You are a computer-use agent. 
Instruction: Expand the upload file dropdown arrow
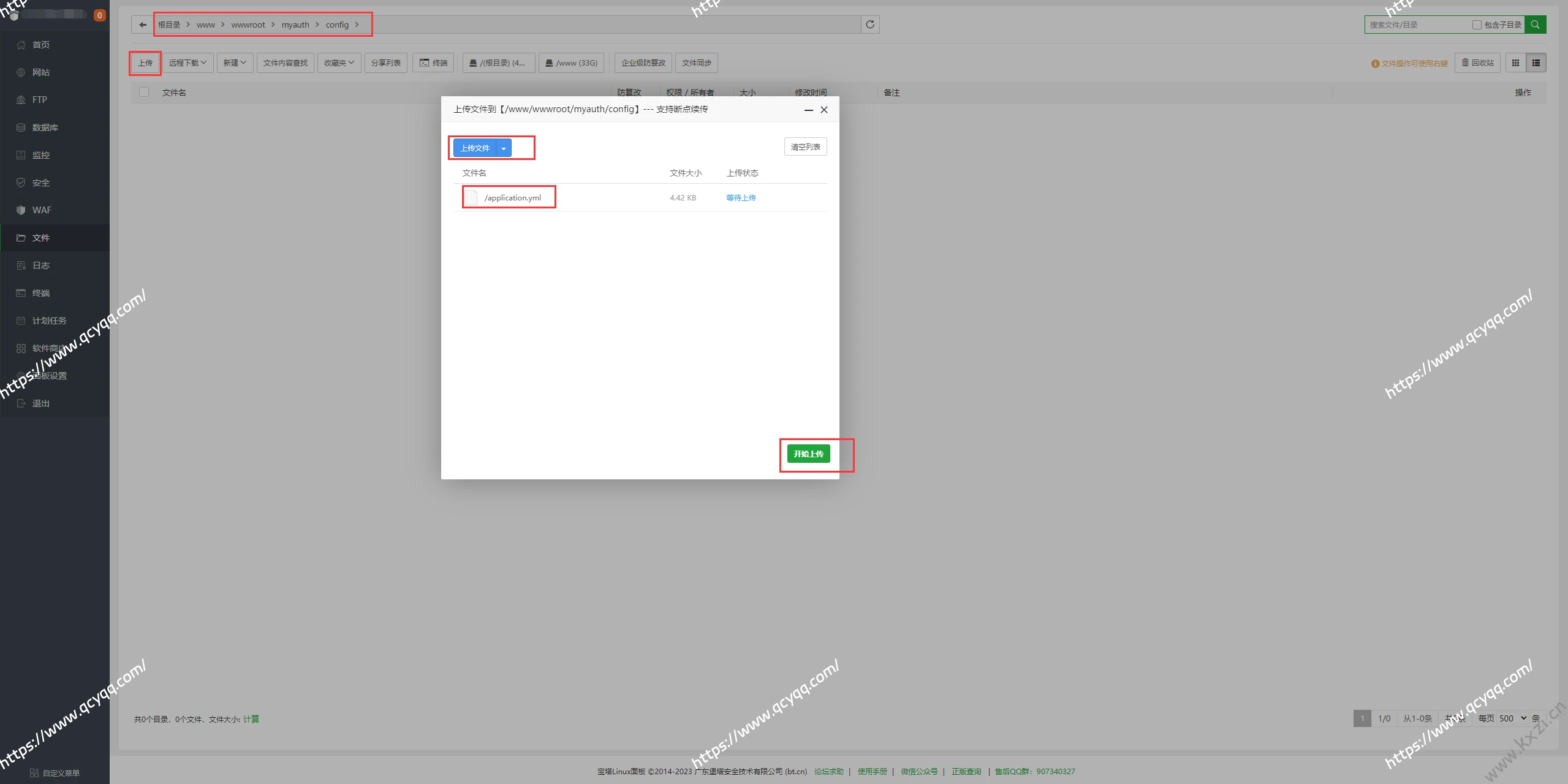pos(504,148)
